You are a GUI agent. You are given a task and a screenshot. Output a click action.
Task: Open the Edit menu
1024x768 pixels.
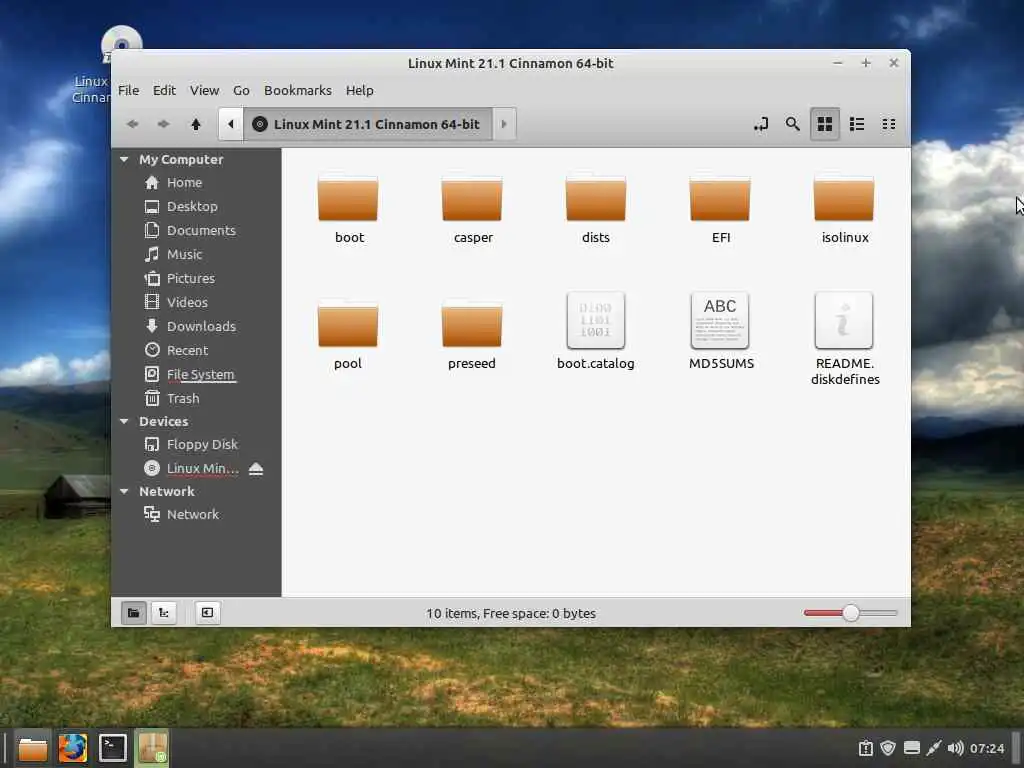(164, 90)
